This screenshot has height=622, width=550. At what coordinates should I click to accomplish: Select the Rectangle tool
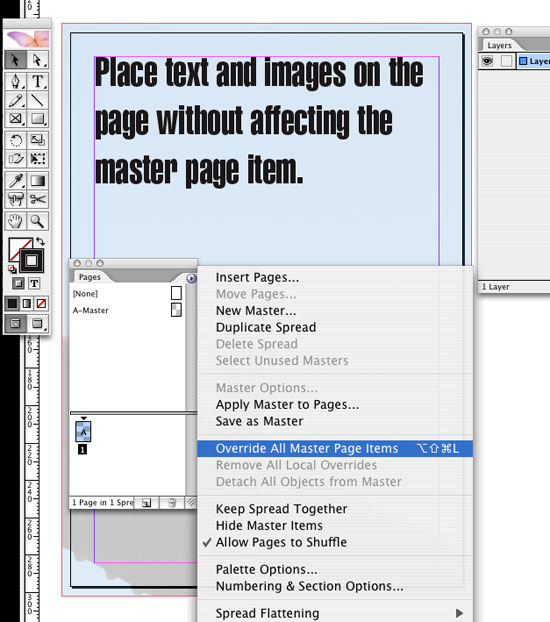(38, 119)
